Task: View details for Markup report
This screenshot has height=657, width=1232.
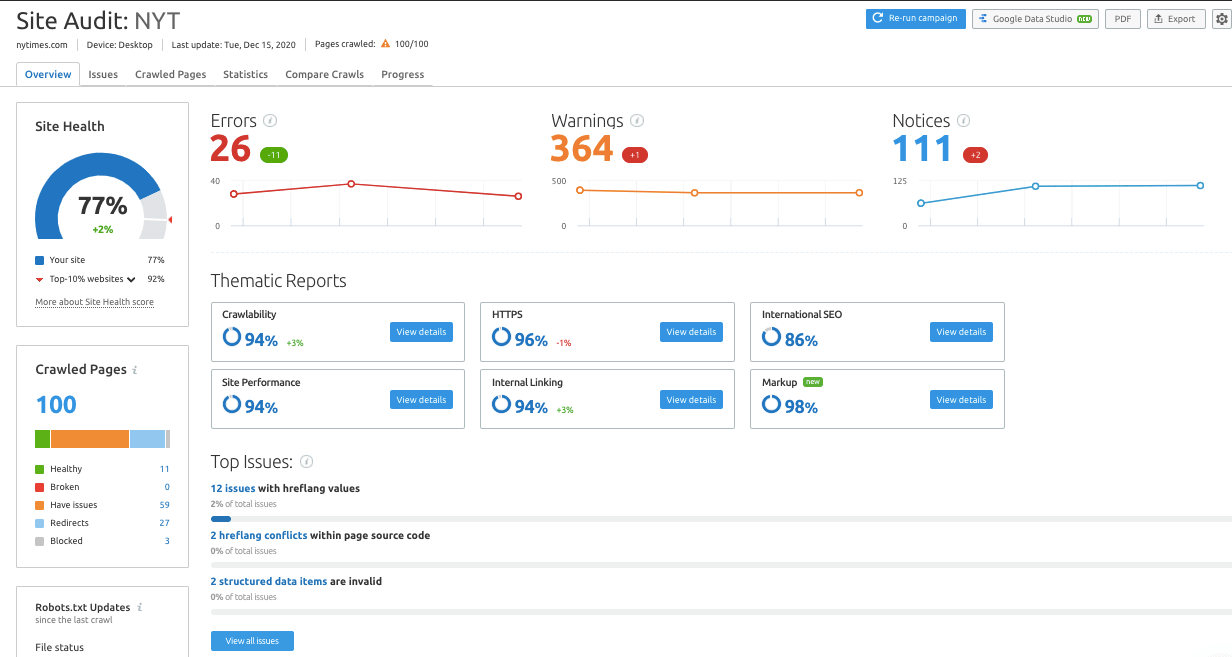Action: click(961, 400)
